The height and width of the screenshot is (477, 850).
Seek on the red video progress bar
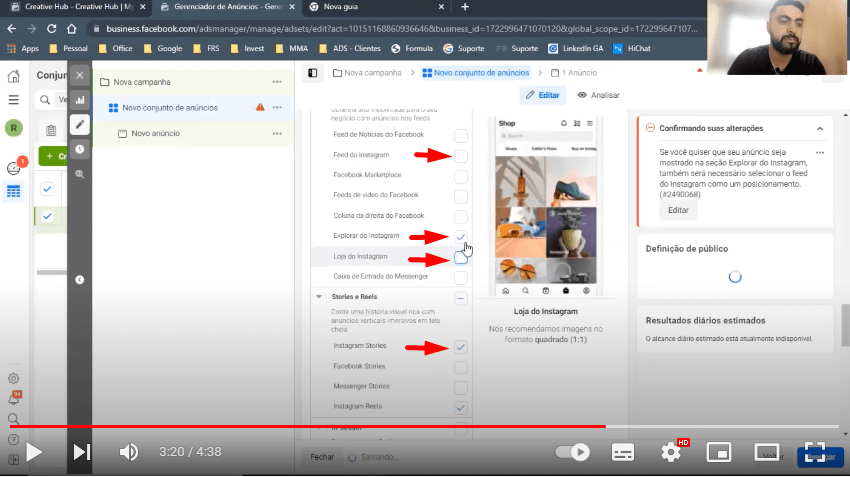point(424,427)
